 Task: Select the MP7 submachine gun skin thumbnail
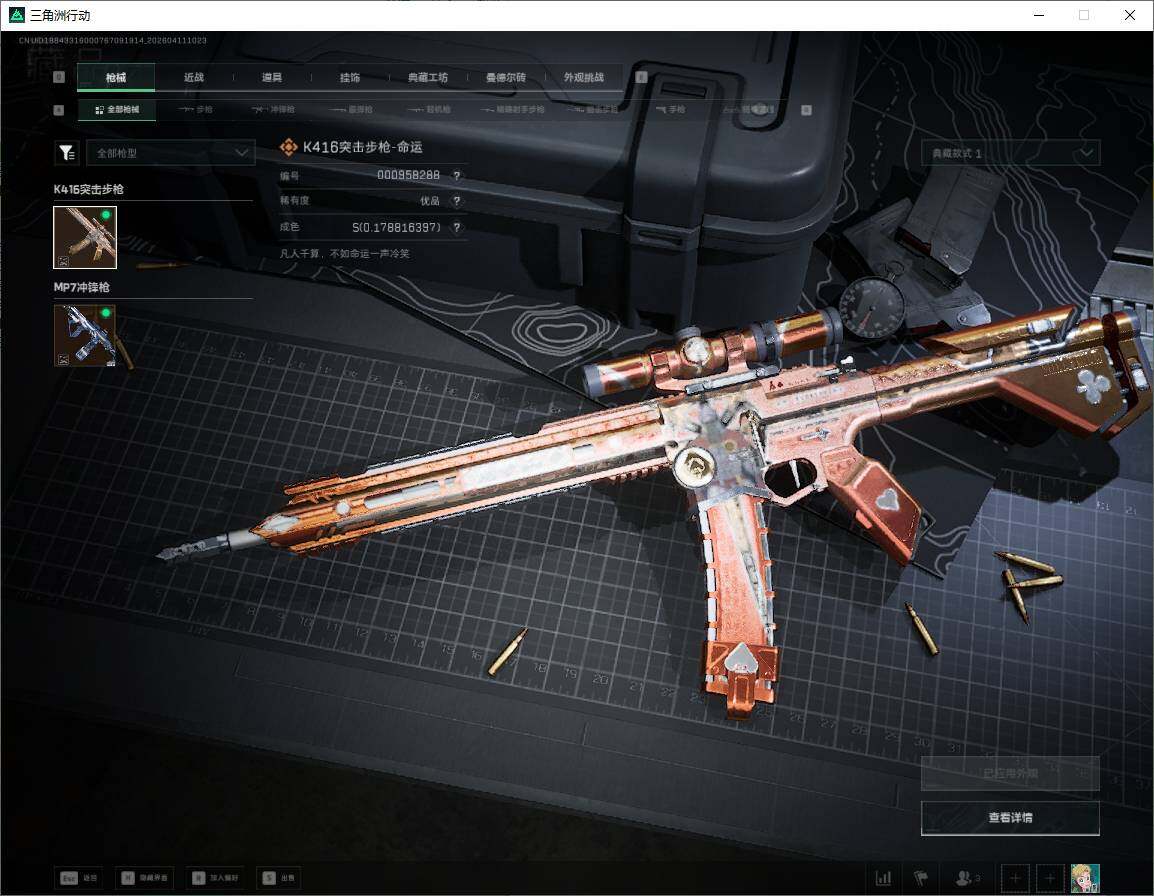click(x=85, y=335)
